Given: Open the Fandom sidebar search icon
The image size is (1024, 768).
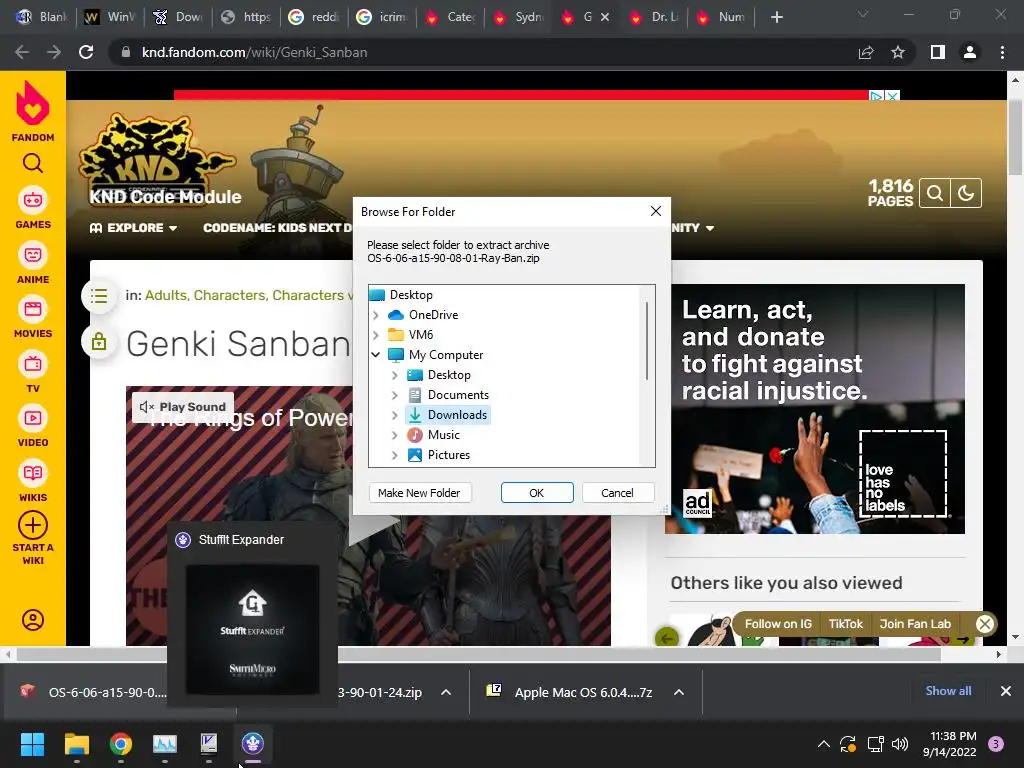Looking at the screenshot, I should pyautogui.click(x=33, y=163).
